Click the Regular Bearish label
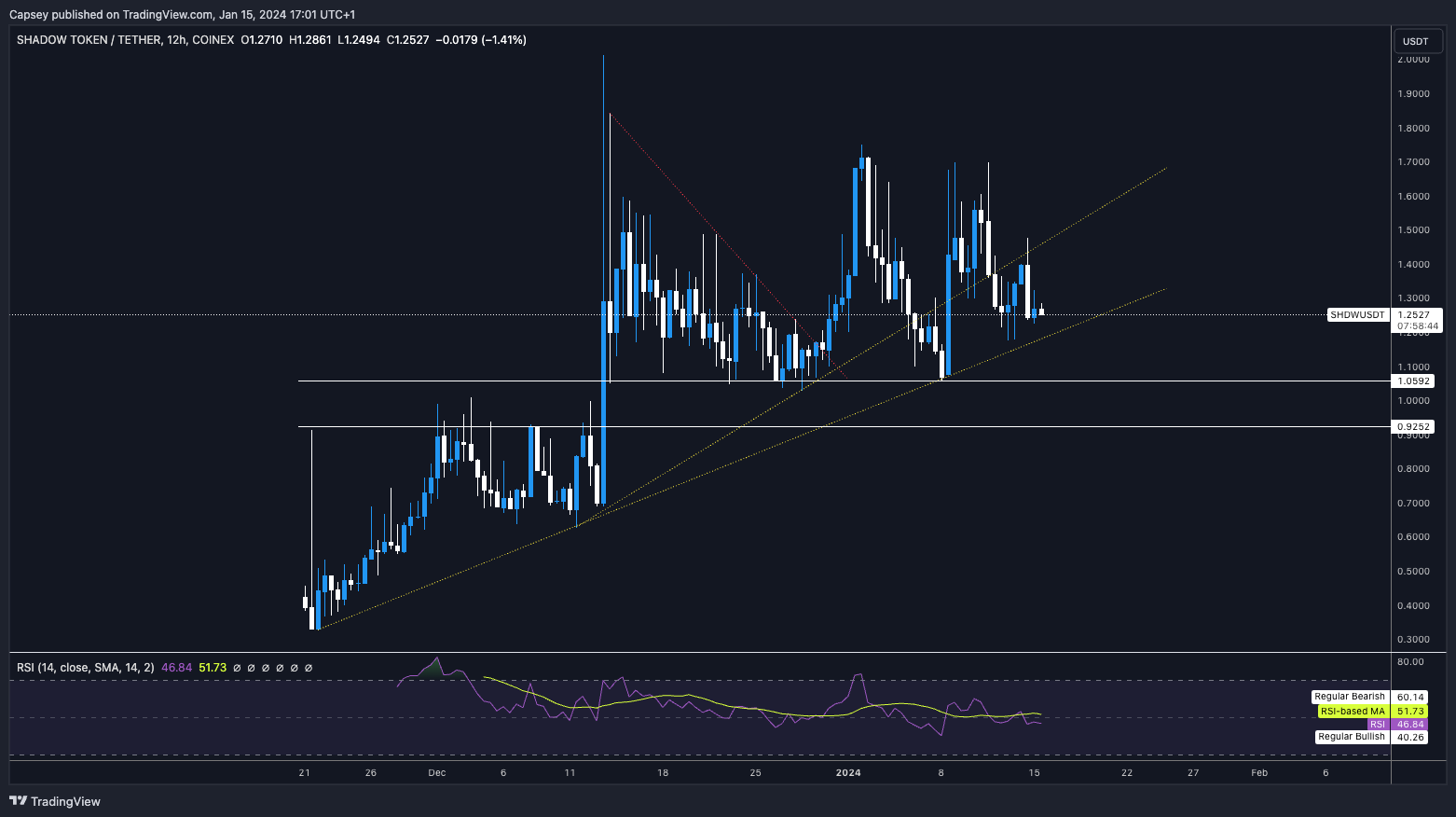This screenshot has width=1456, height=817. [1350, 697]
